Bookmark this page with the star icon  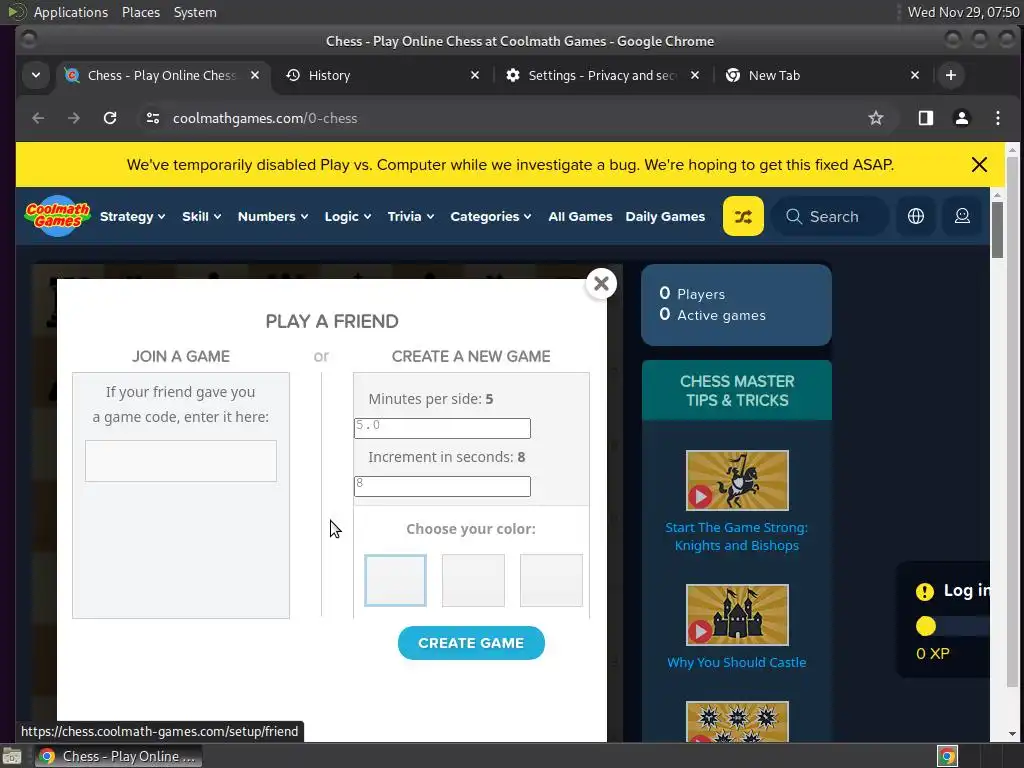coord(876,118)
